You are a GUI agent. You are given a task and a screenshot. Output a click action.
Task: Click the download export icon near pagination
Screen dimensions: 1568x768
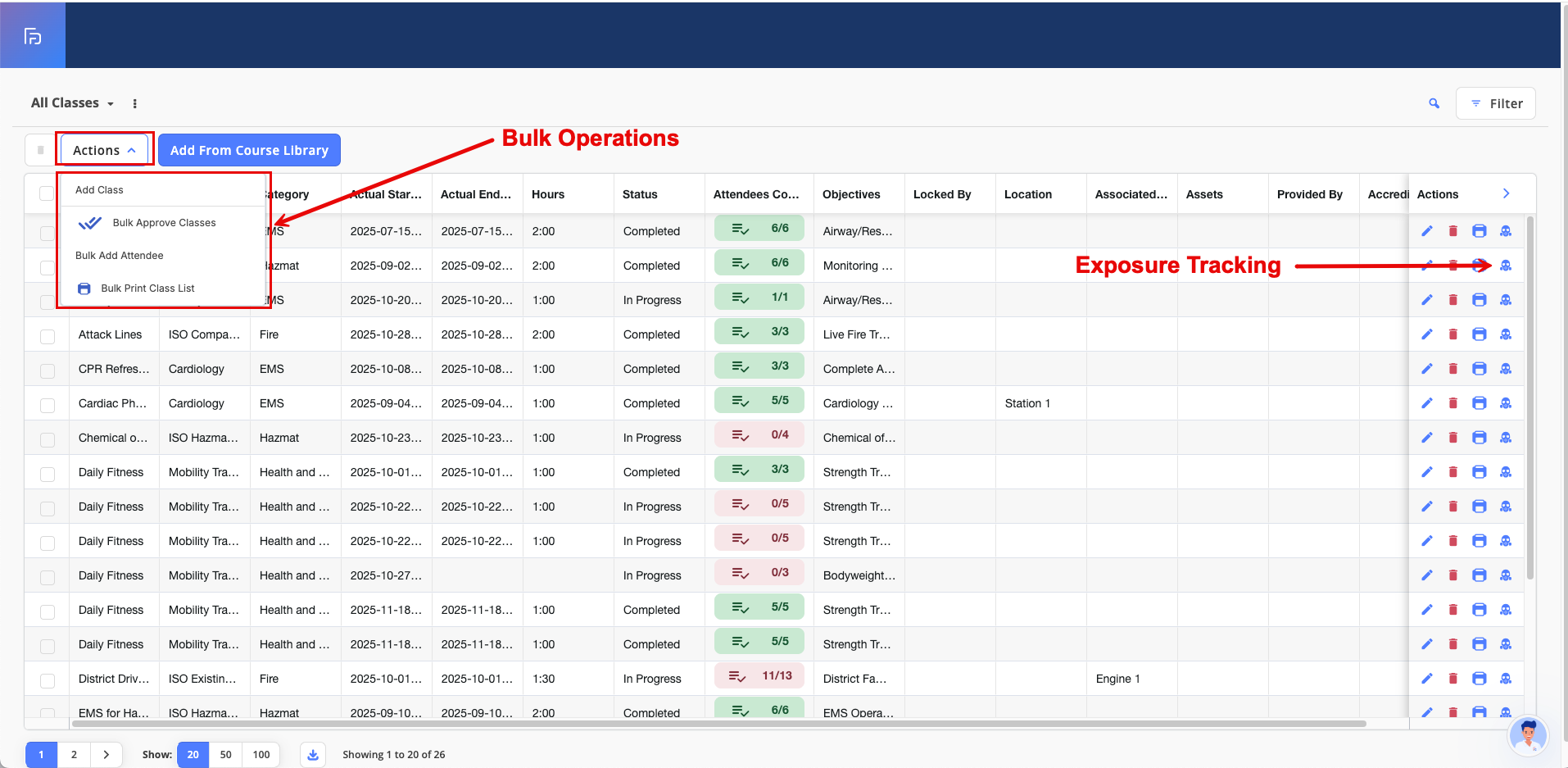[x=313, y=755]
